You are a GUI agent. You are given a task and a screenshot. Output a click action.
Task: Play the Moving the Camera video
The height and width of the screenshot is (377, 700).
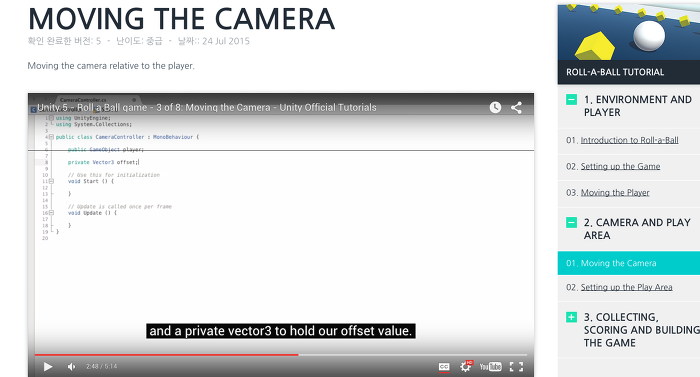tap(48, 367)
